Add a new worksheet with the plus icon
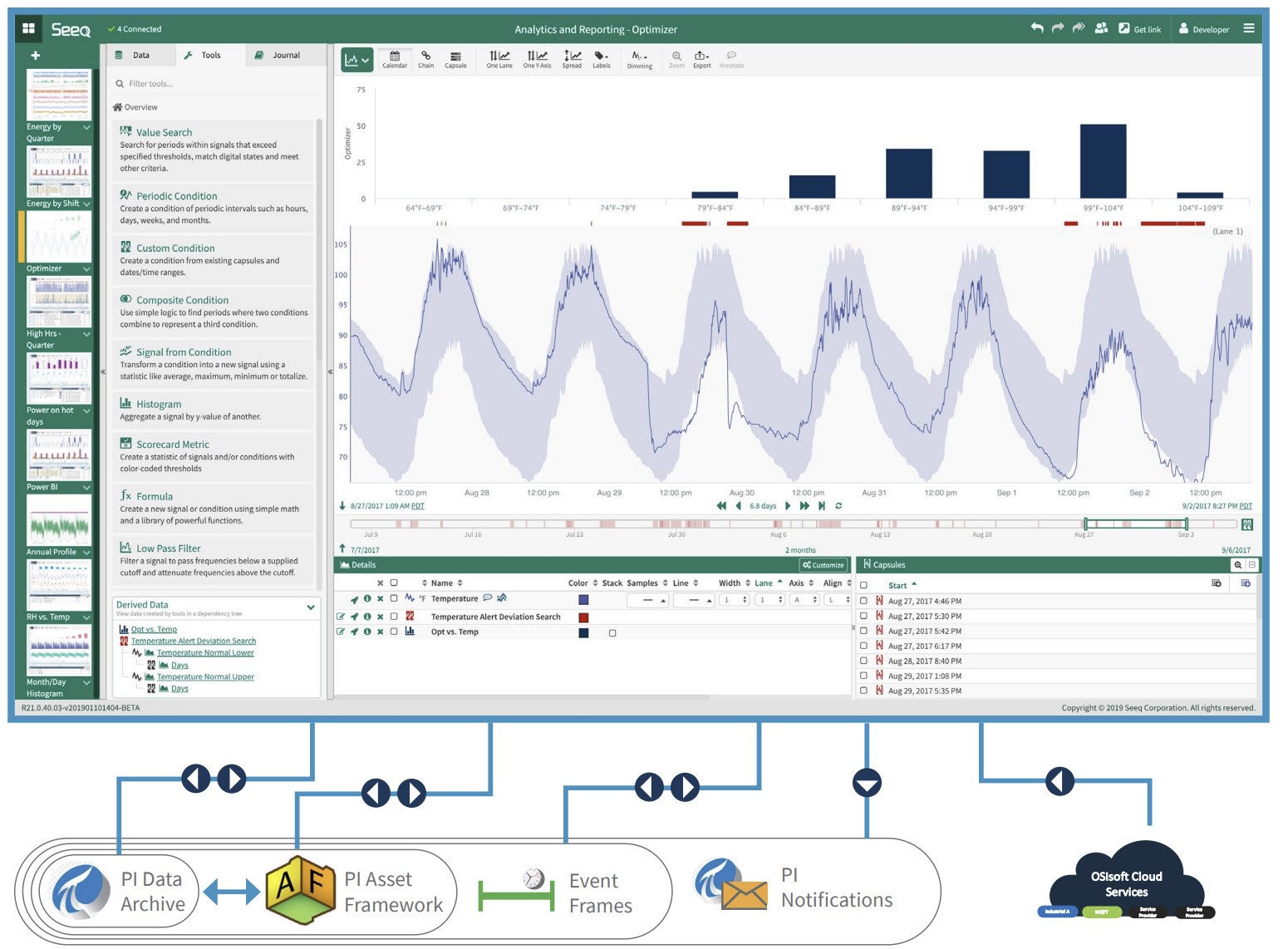1288x949 pixels. (36, 56)
